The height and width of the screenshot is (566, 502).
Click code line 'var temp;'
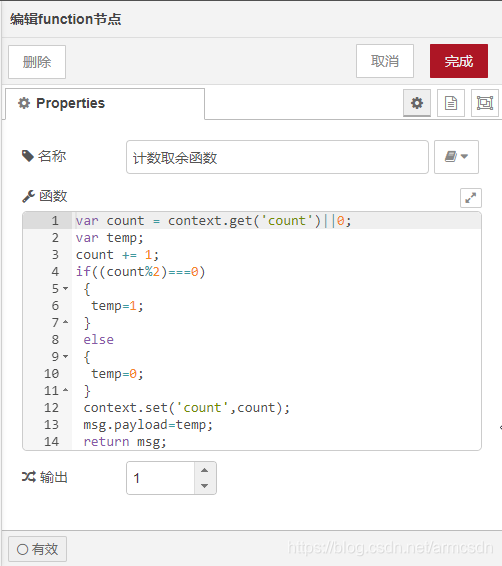click(x=109, y=238)
